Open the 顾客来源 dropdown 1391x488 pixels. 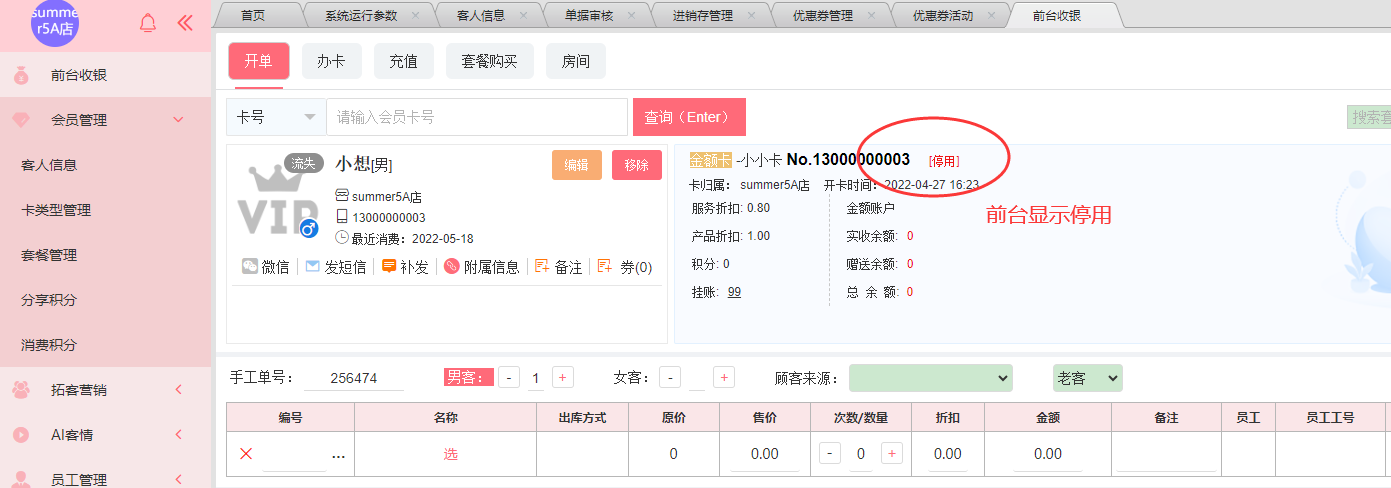pos(930,378)
